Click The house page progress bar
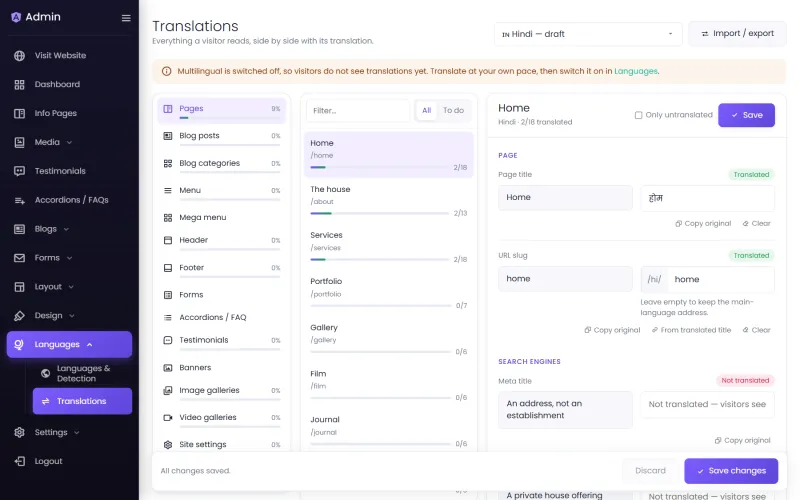The image size is (800, 500). click(380, 213)
